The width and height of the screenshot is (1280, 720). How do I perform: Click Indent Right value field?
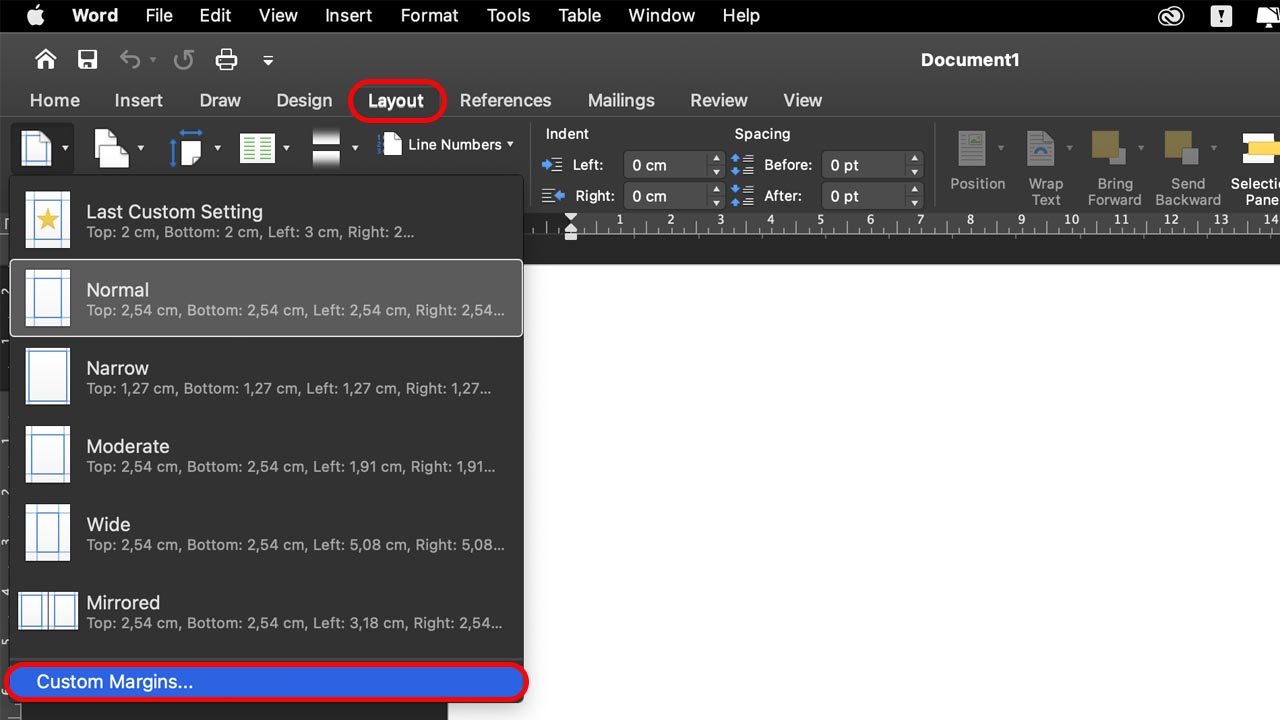665,196
